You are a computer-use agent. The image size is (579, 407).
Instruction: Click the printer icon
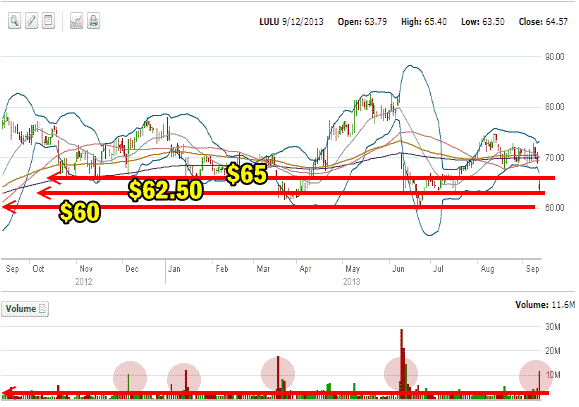pos(93,21)
